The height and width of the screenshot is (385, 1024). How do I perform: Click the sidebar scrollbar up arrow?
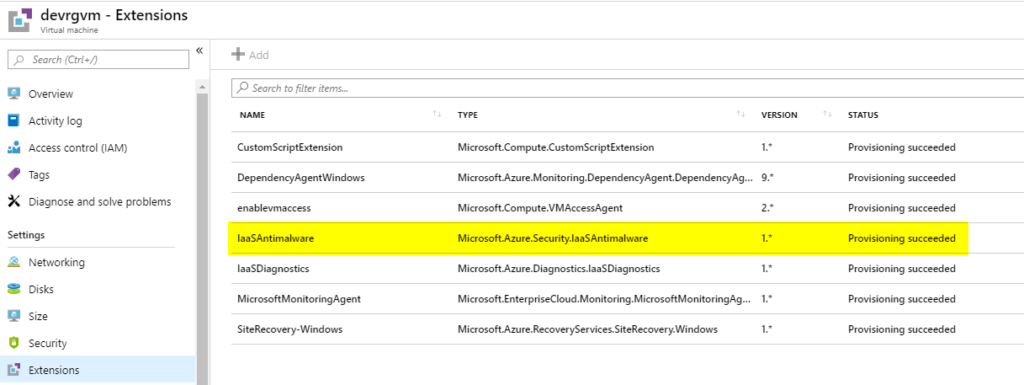pyautogui.click(x=202, y=86)
